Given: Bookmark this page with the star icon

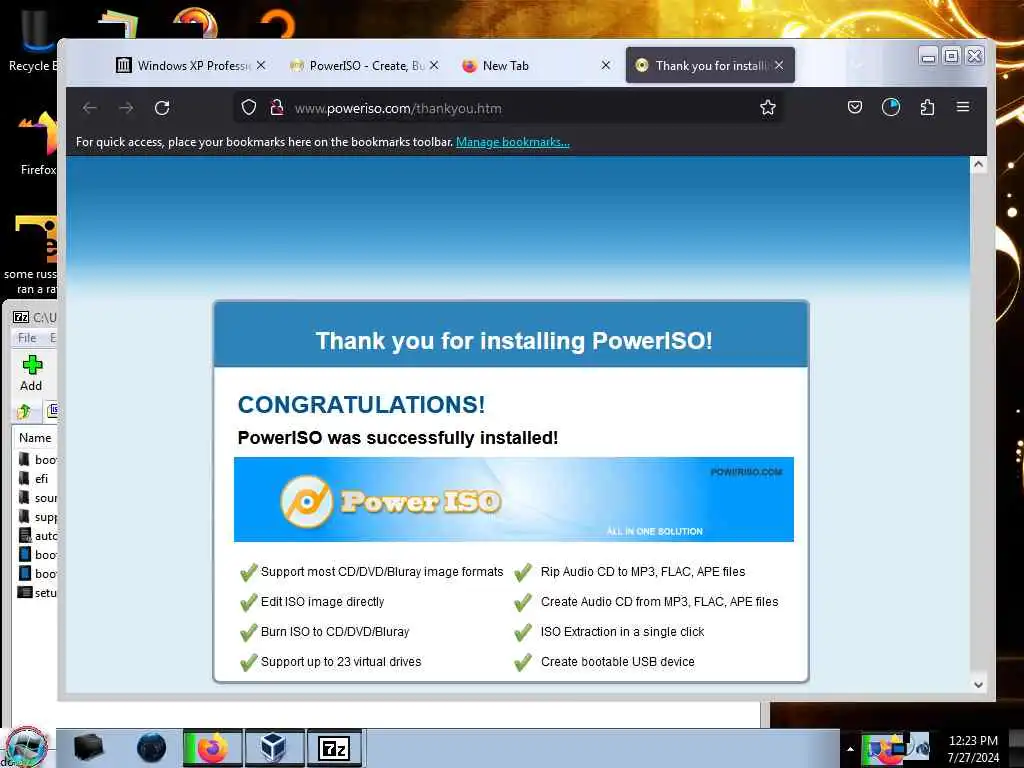Looking at the screenshot, I should coord(768,108).
